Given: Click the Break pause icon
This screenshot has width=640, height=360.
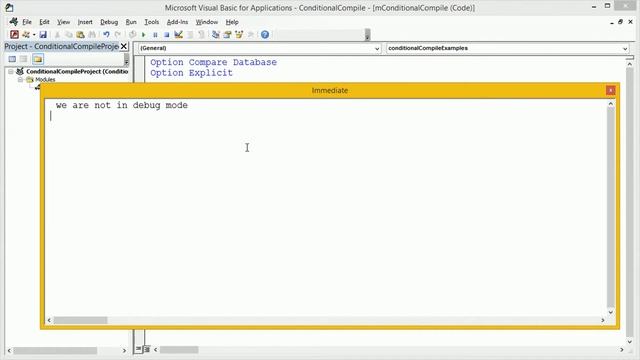Looking at the screenshot, I should pyautogui.click(x=155, y=35).
